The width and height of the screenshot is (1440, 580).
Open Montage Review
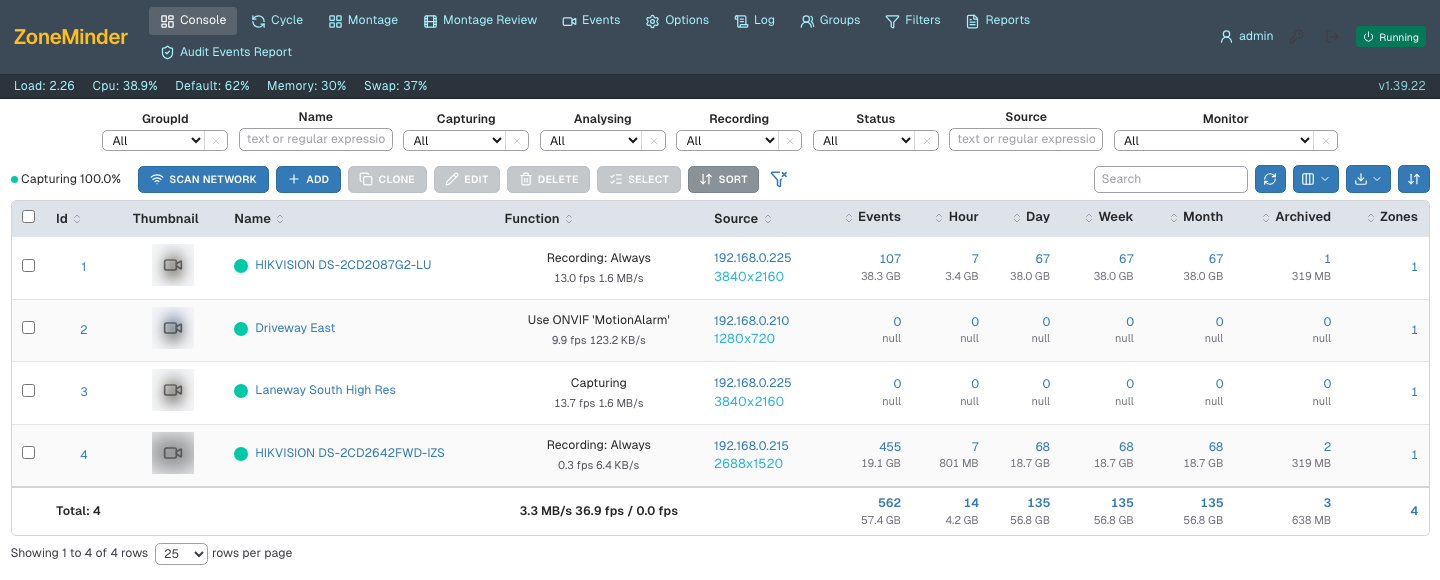point(480,20)
